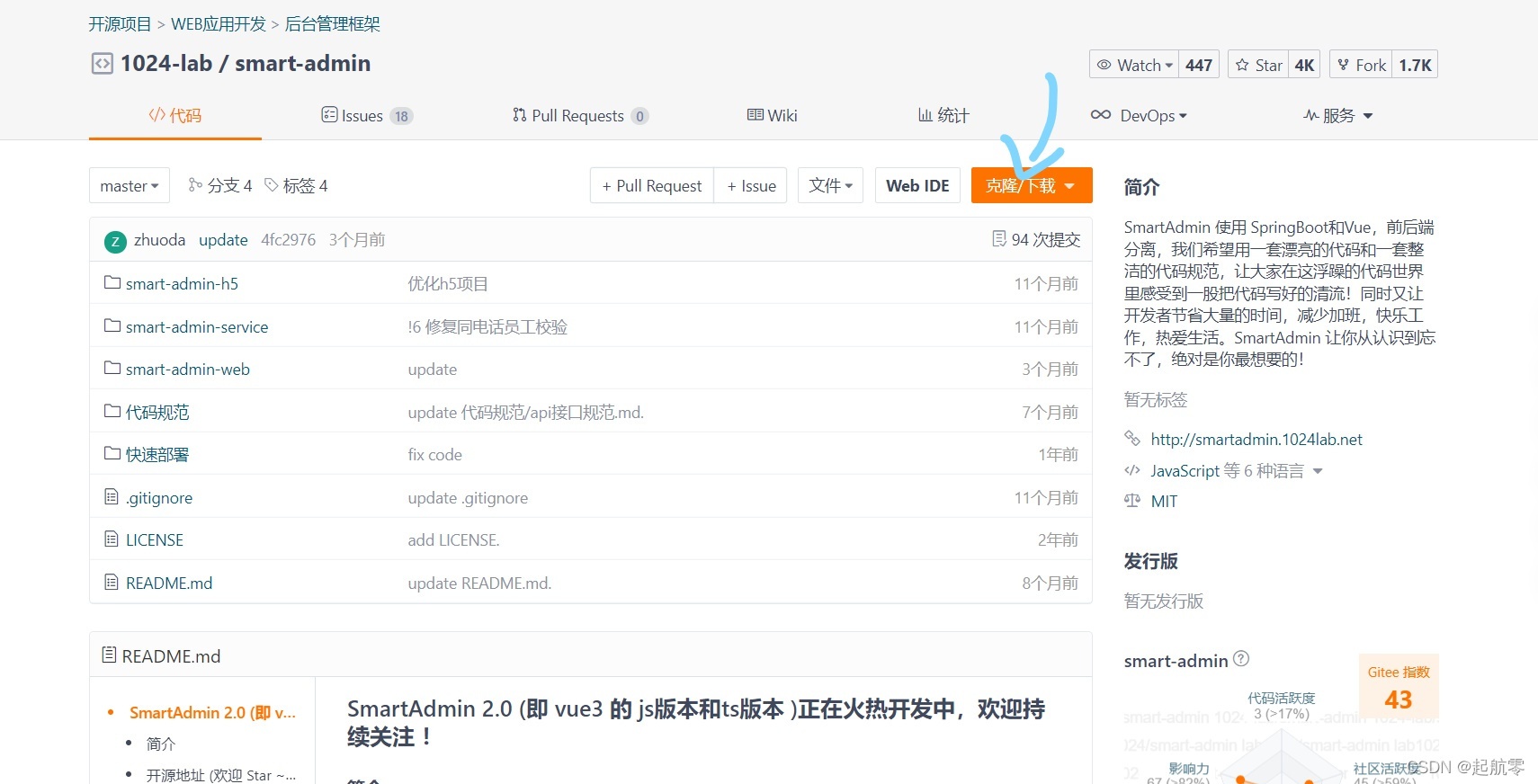Switch to the Wiki tab
The image size is (1538, 784).
pyautogui.click(x=773, y=115)
